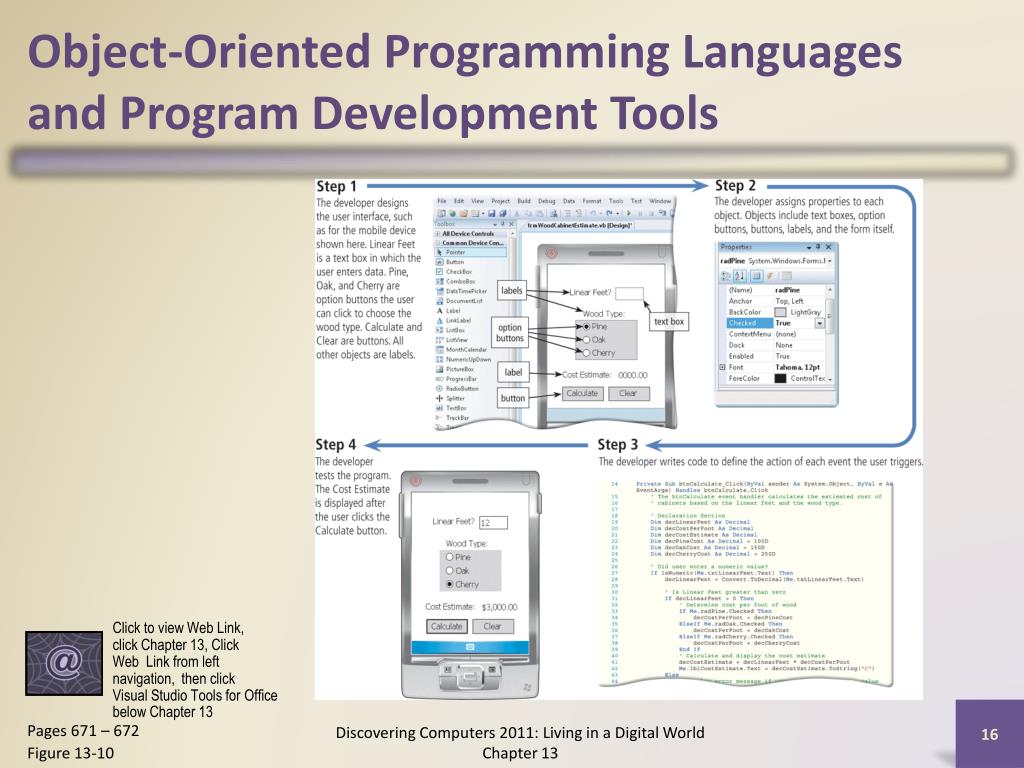Open Properties panel window position dropdown arrow
Viewport: 1024px width, 768px height.
pyautogui.click(x=808, y=248)
